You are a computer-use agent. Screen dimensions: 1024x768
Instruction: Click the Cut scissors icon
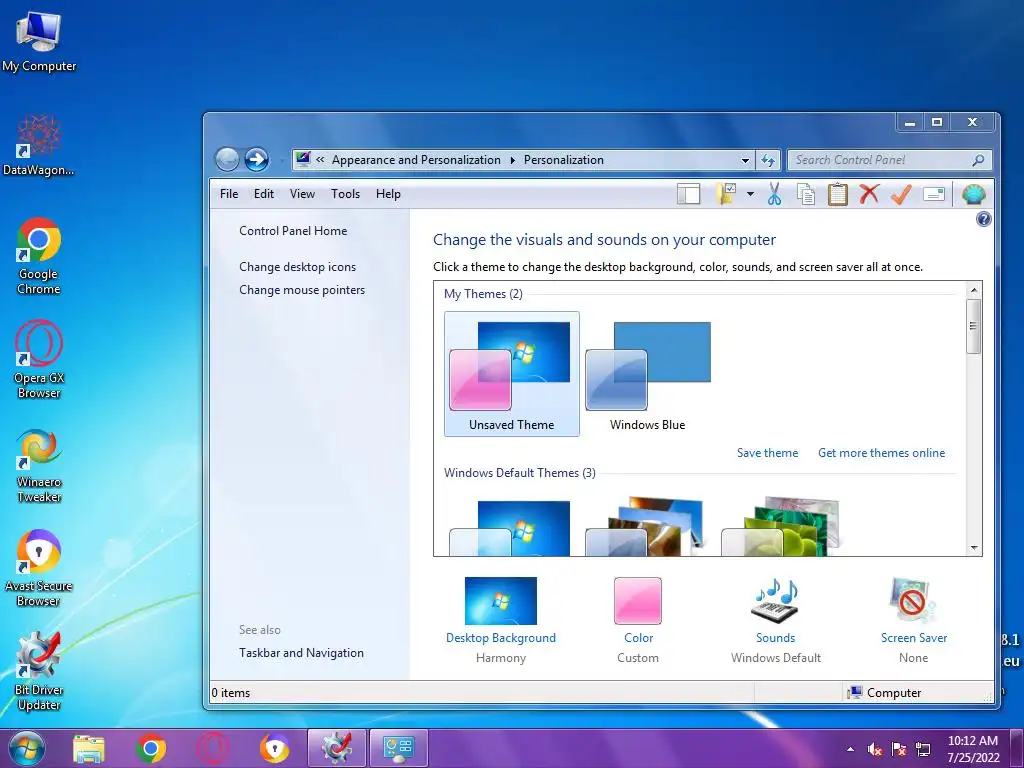coord(775,194)
